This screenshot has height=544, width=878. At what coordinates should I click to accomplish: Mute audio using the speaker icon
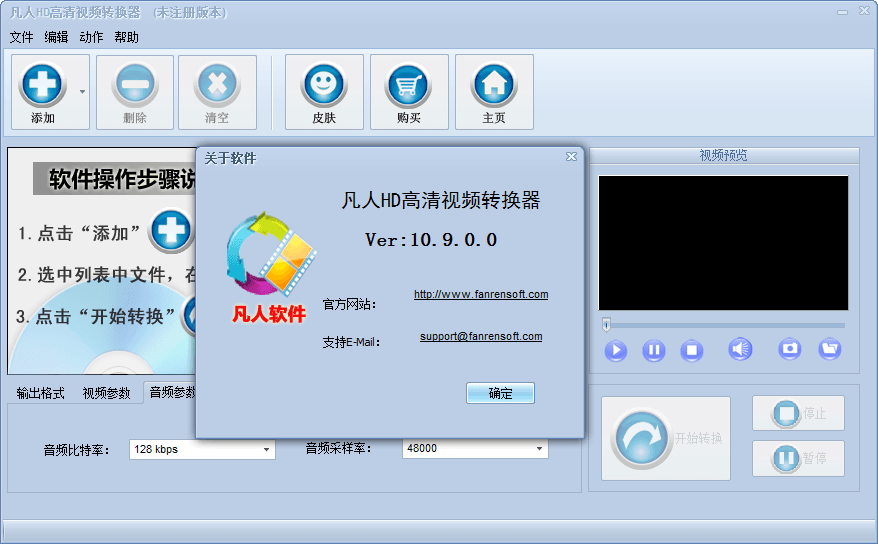coord(739,349)
